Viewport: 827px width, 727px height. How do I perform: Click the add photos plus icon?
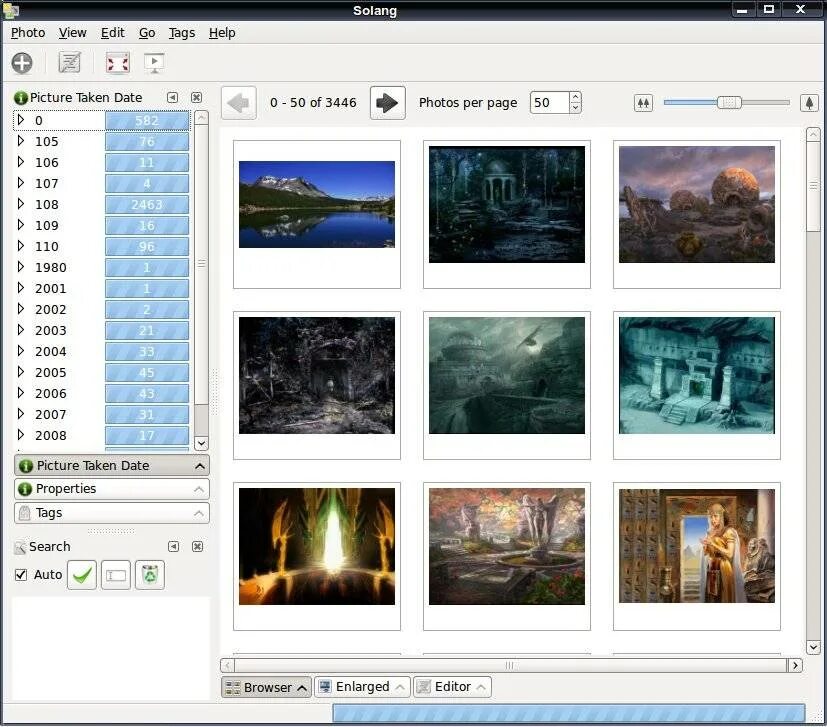[x=22, y=63]
